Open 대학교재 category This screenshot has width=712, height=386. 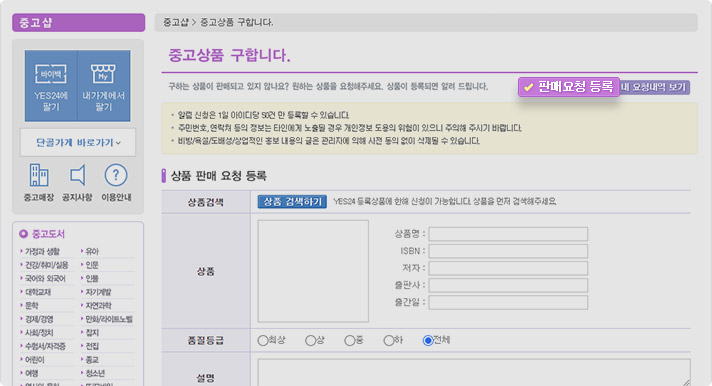(x=38, y=292)
